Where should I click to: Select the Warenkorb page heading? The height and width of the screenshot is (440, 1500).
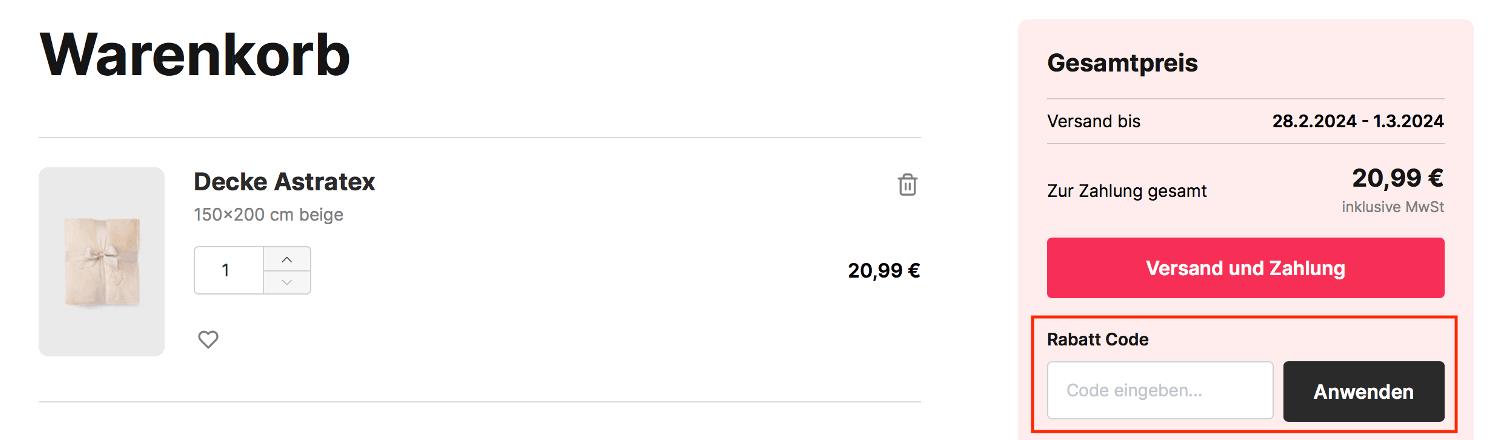click(195, 55)
